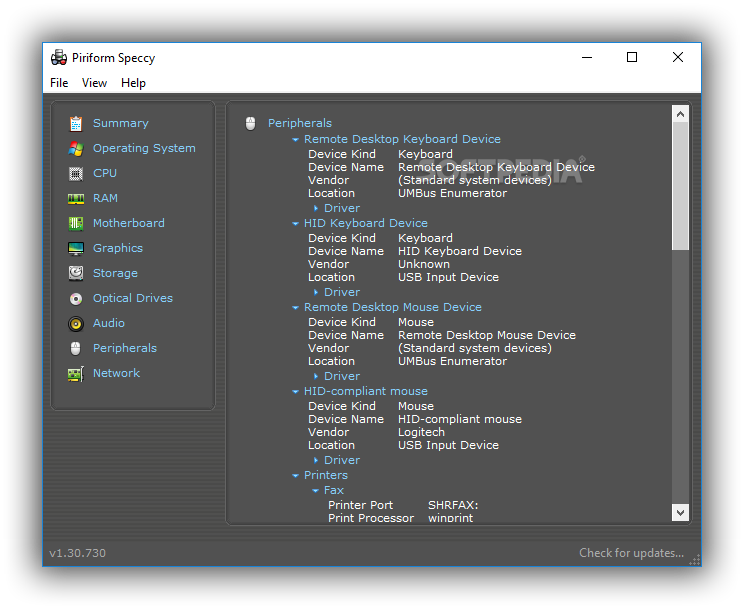Image resolution: width=744 pixels, height=609 pixels.
Task: Click the Peripherals heading in the content pane
Action: pyautogui.click(x=300, y=123)
